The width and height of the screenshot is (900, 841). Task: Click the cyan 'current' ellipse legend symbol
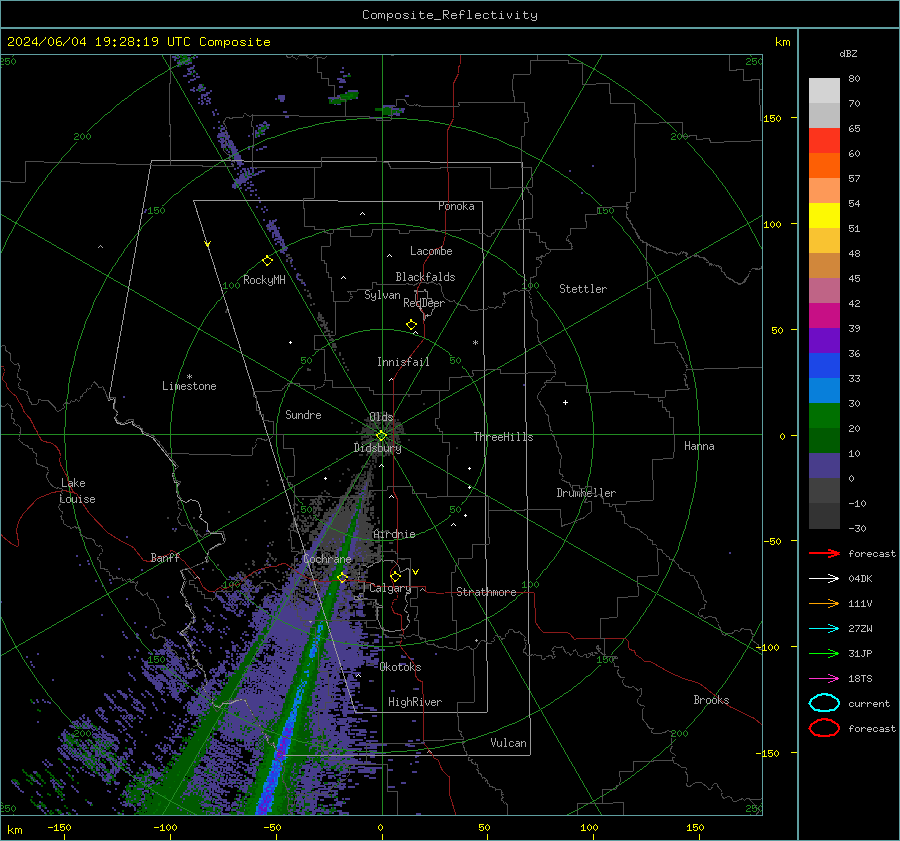pyautogui.click(x=824, y=703)
